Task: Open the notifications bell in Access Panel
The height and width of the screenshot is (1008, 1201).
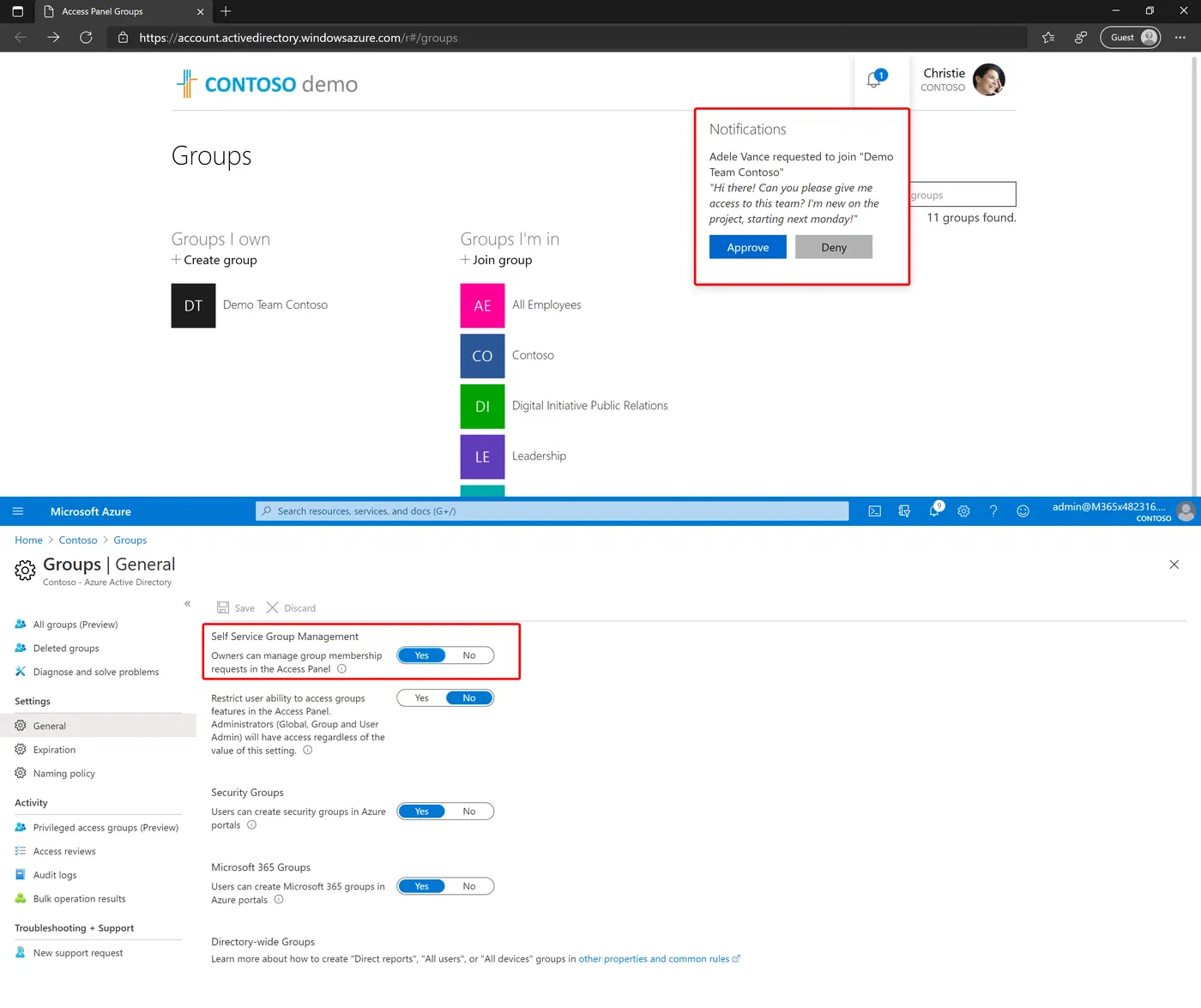Action: pos(875,80)
